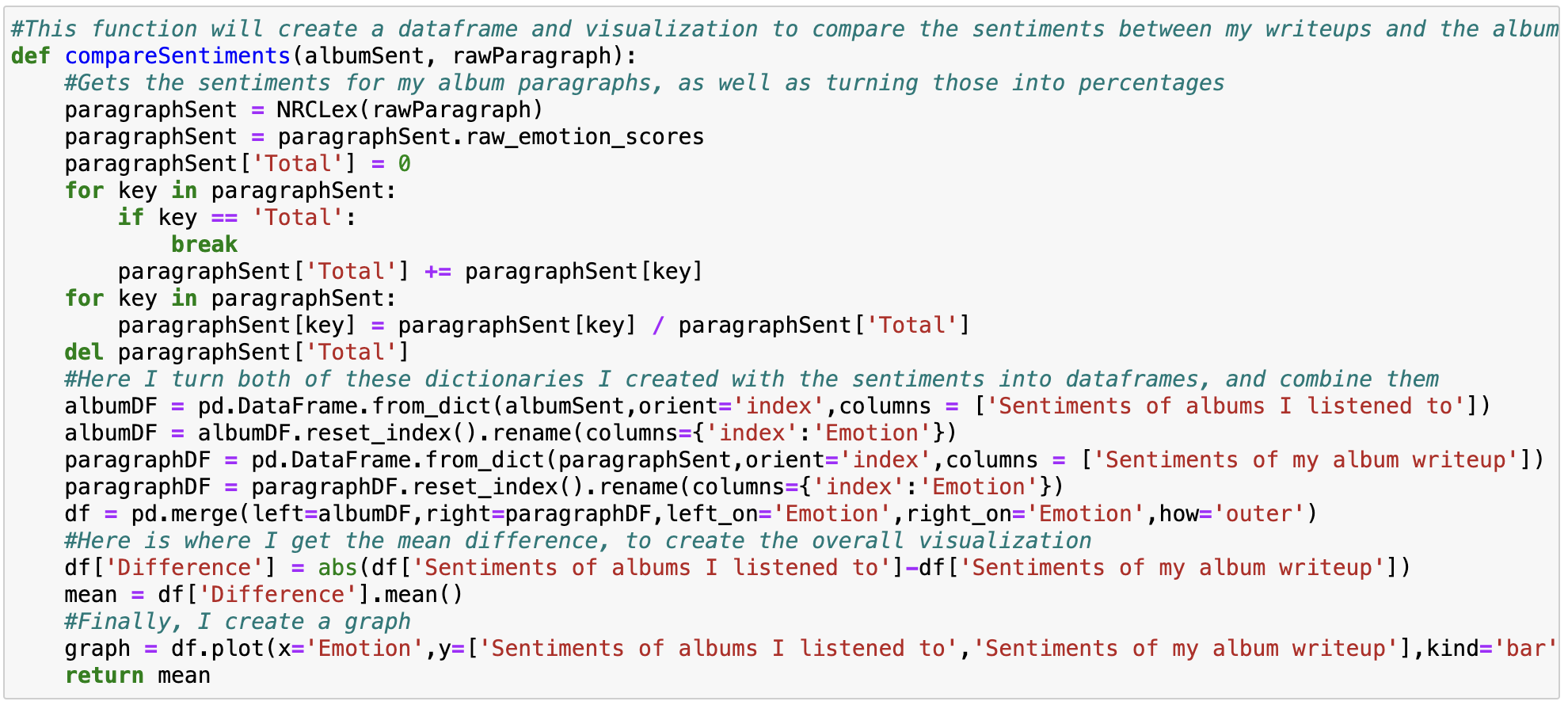
Task: Click the compareSentiments function name
Action: 177,56
